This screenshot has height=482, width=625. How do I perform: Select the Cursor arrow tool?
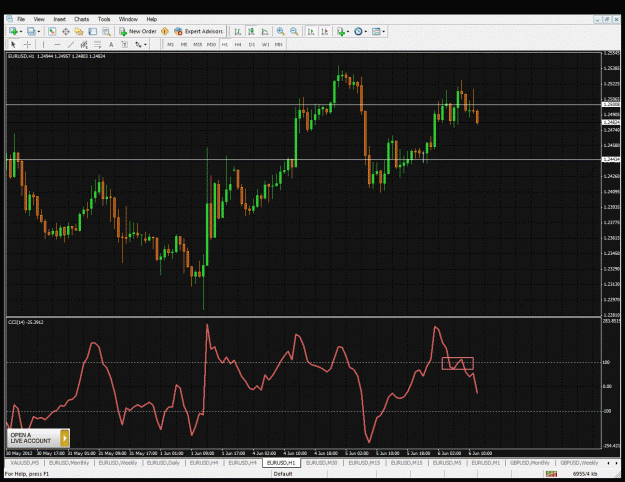[x=13, y=44]
